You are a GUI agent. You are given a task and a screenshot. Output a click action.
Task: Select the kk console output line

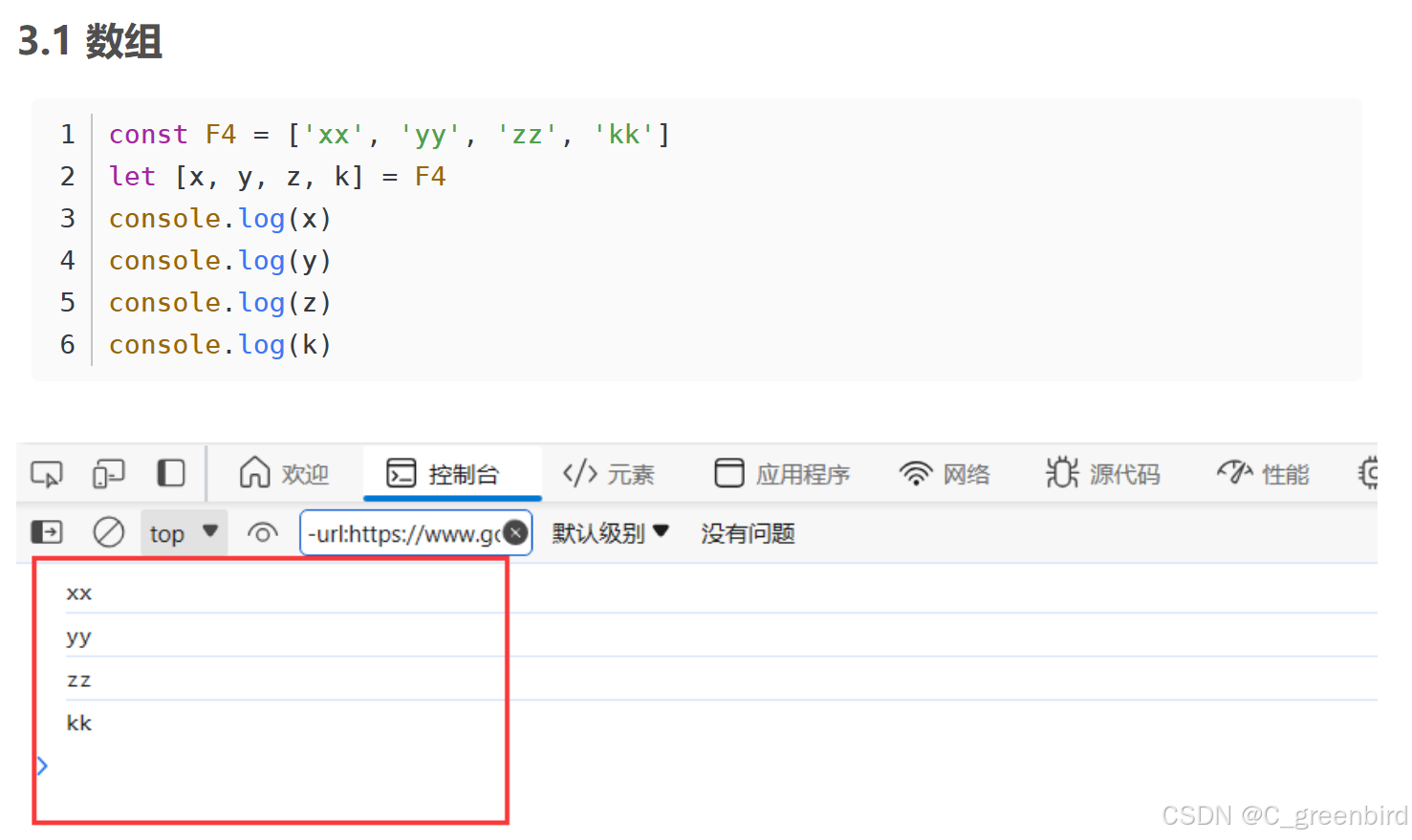click(79, 723)
